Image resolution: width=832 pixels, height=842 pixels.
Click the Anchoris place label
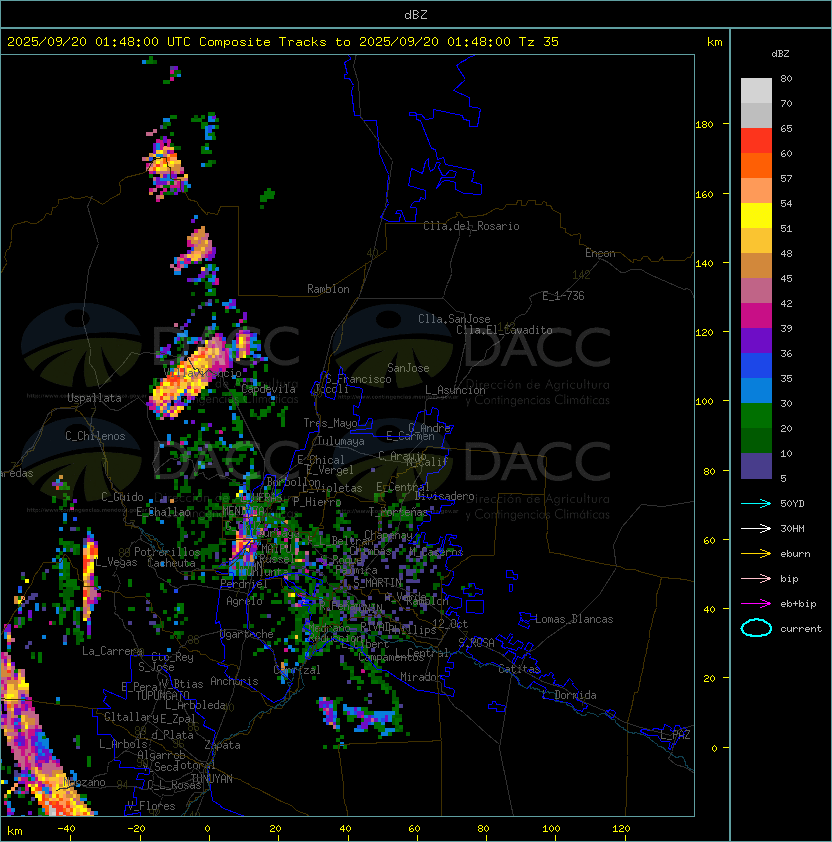click(x=234, y=681)
